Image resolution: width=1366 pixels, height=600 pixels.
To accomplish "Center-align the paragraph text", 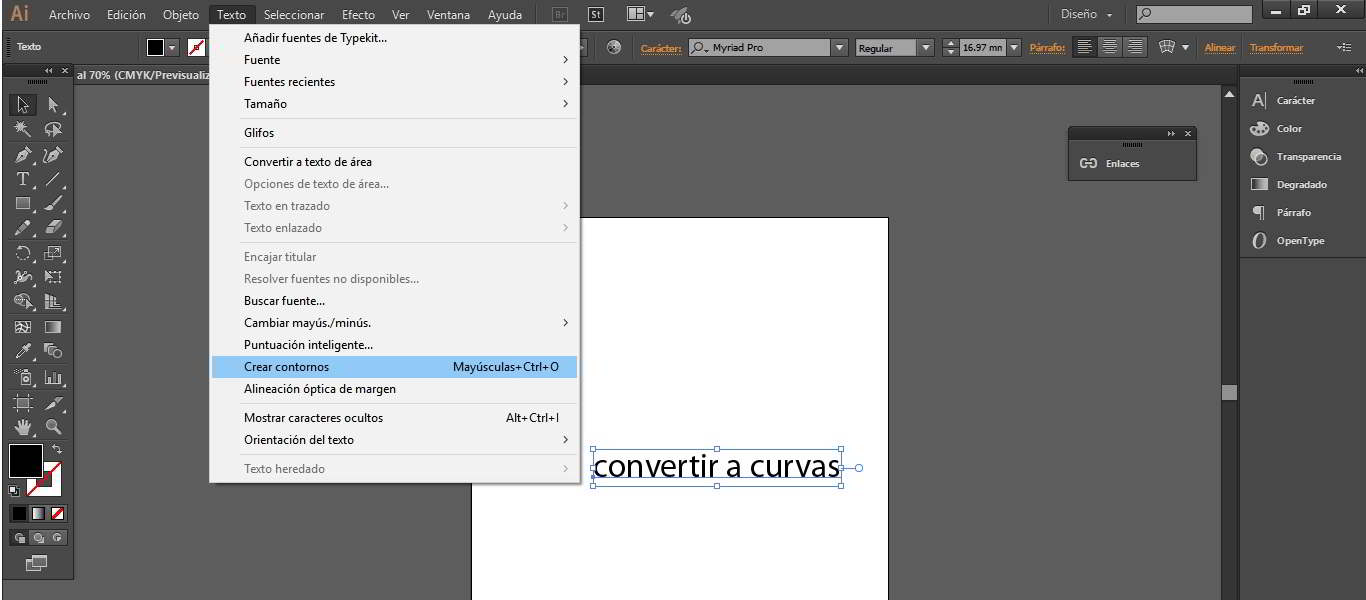I will click(1109, 47).
